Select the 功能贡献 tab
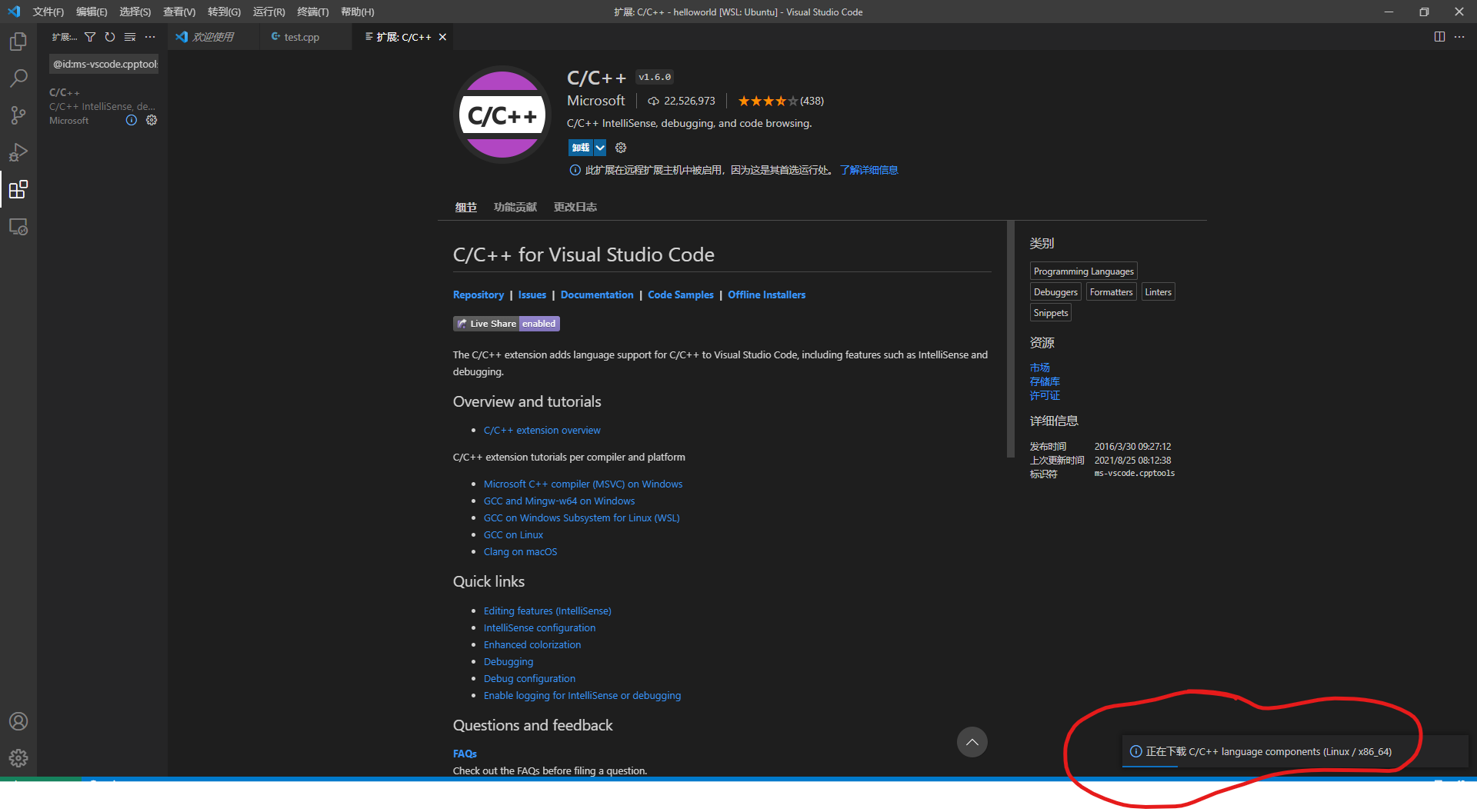This screenshot has width=1477, height=812. tap(515, 207)
